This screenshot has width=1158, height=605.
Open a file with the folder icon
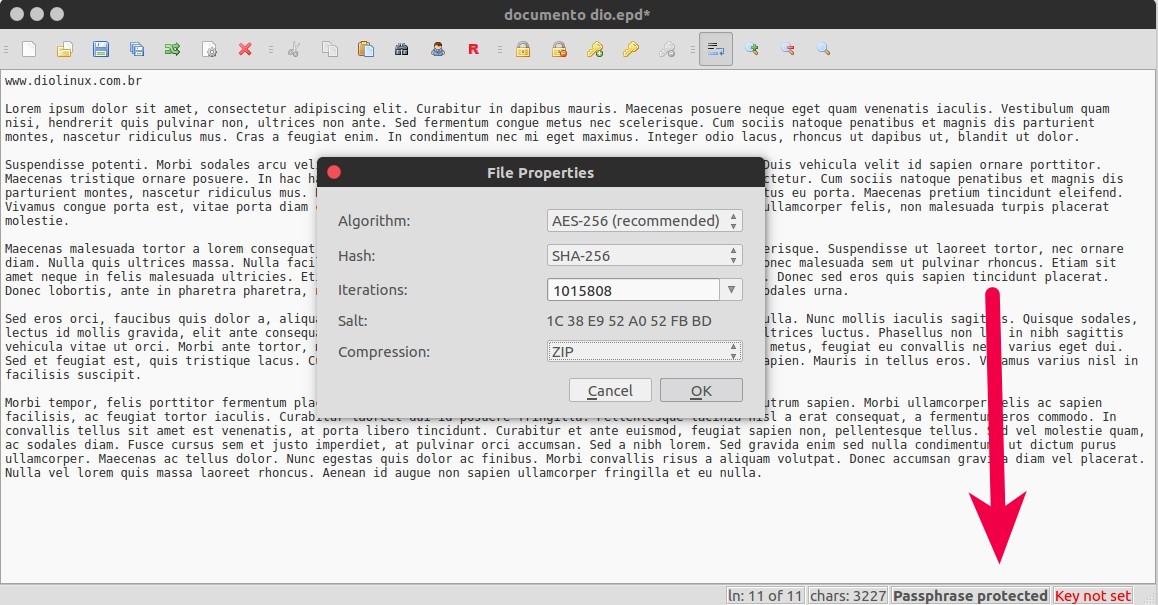[x=64, y=48]
